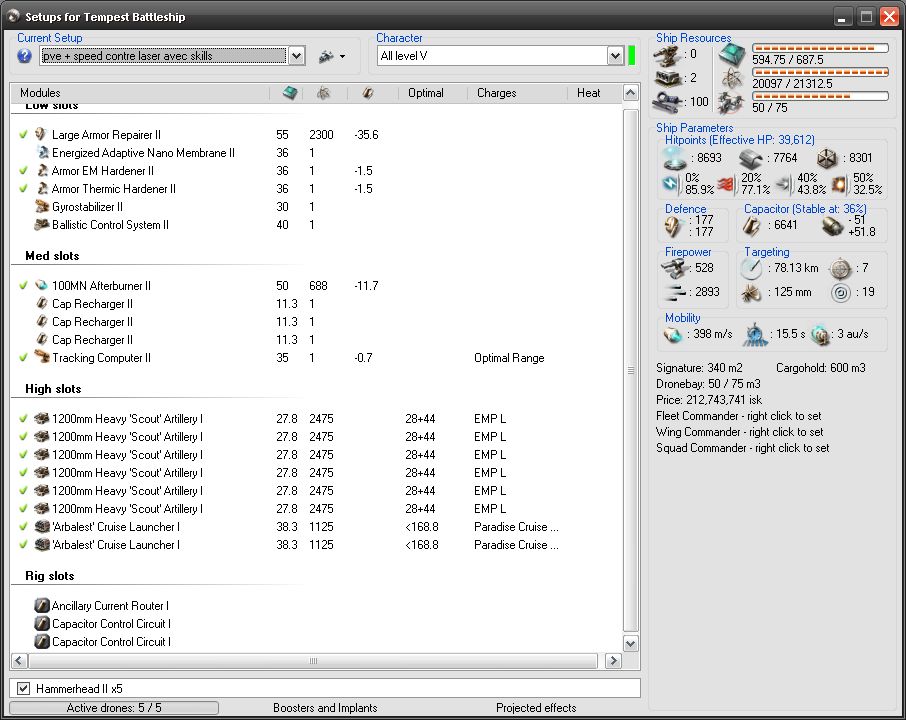The height and width of the screenshot is (720, 906).
Task: Click the powergrid column header icon
Action: (324, 93)
